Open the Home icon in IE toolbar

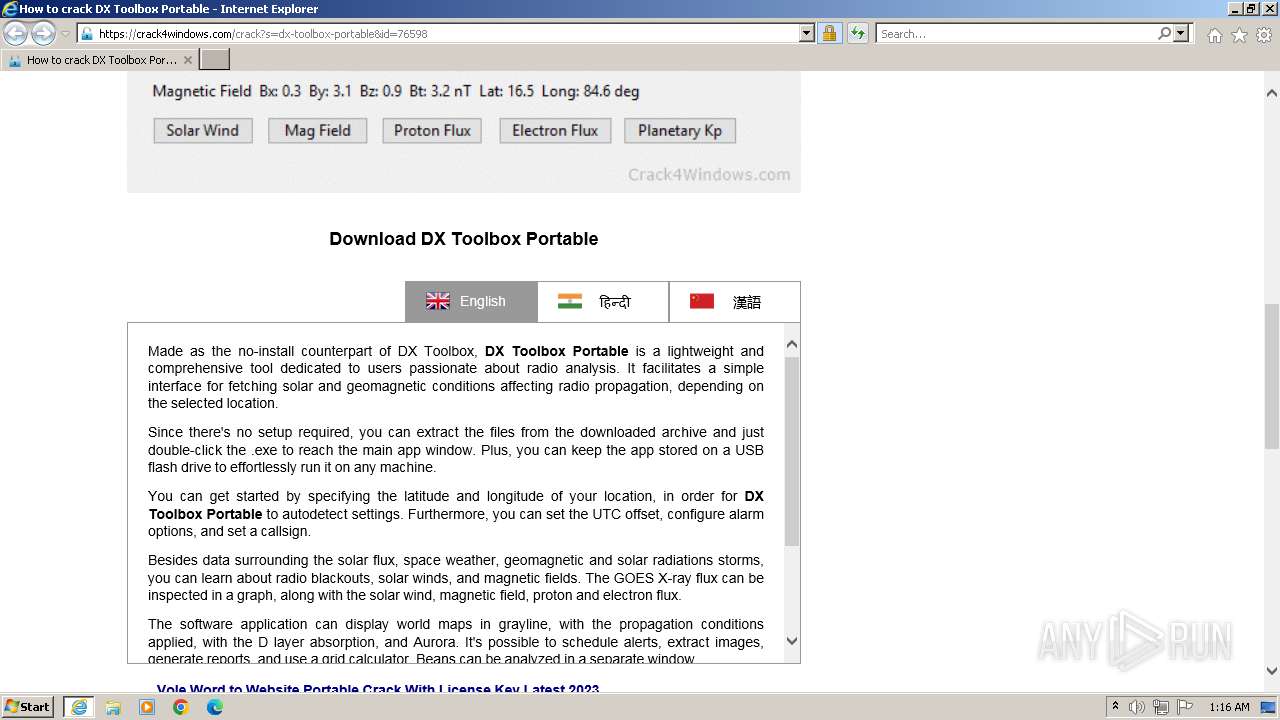click(x=1214, y=35)
